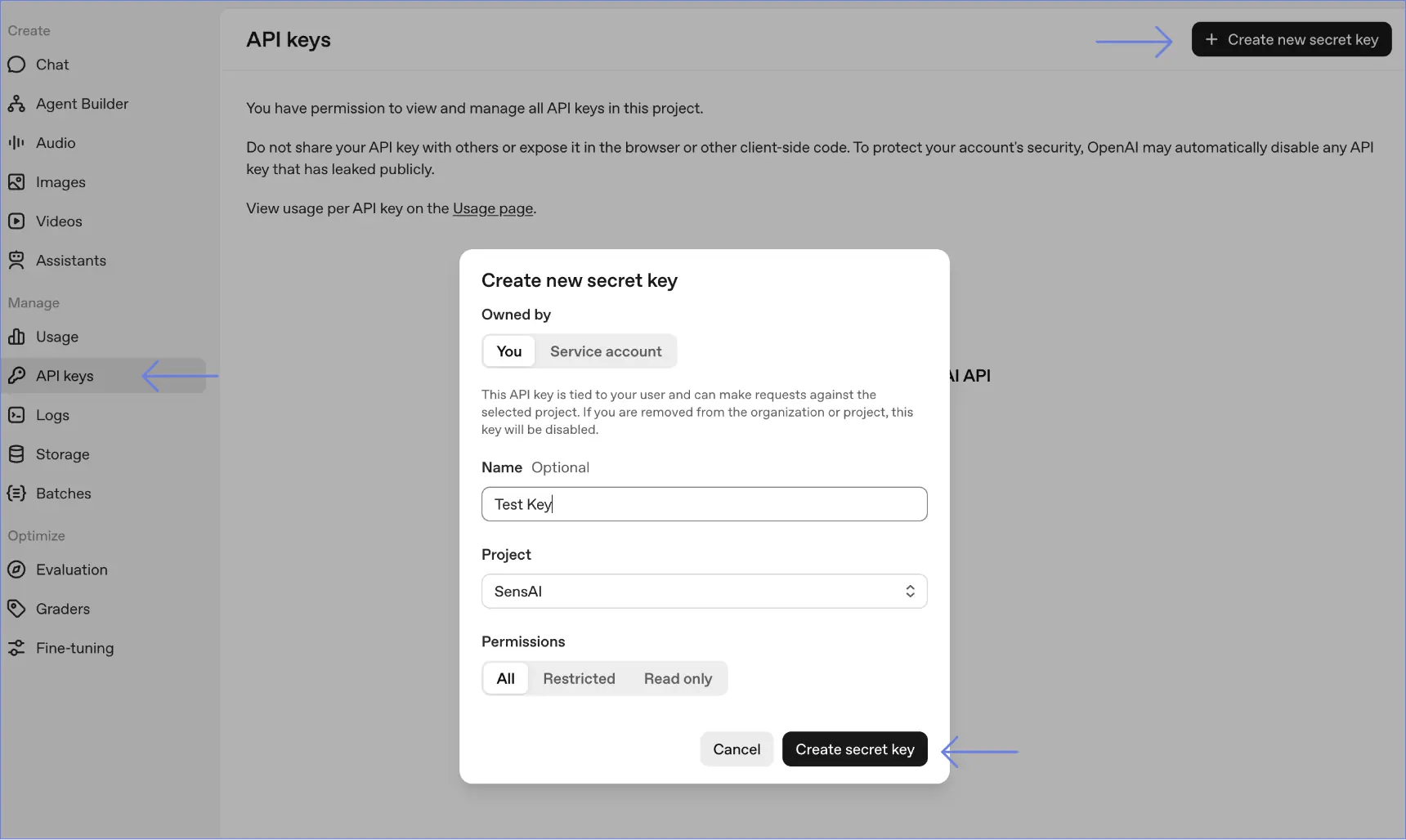Viewport: 1406px width, 840px height.
Task: Click the Audio waveform icon
Action: coord(16,143)
